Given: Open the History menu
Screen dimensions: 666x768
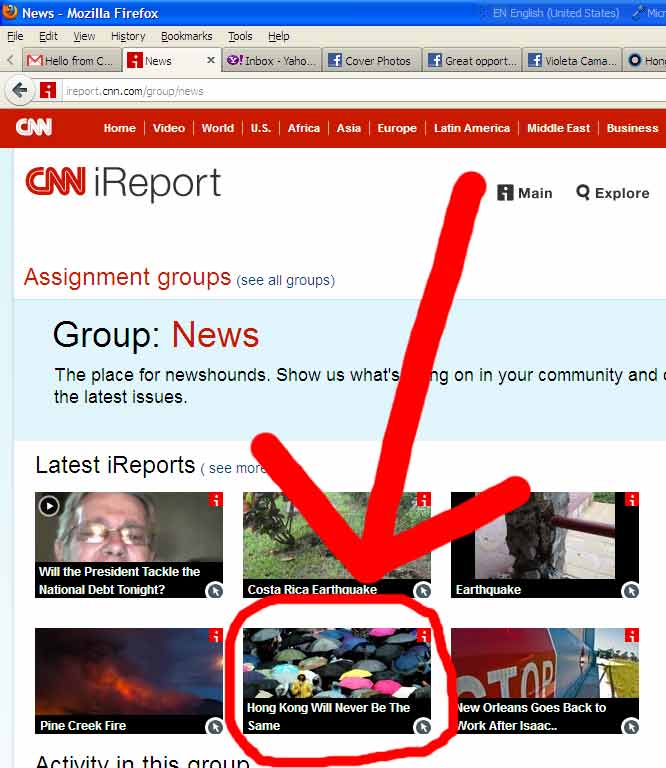Looking at the screenshot, I should 128,36.
